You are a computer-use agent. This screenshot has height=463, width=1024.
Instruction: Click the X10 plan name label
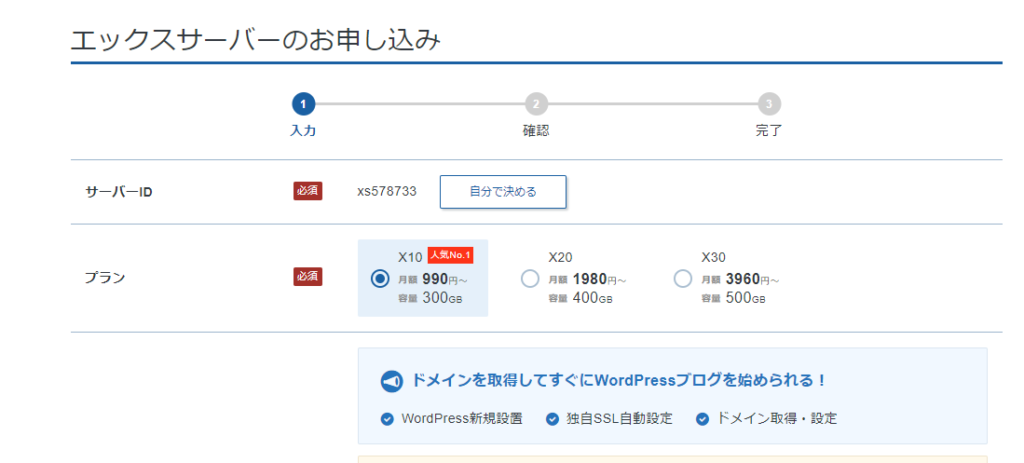pos(410,257)
